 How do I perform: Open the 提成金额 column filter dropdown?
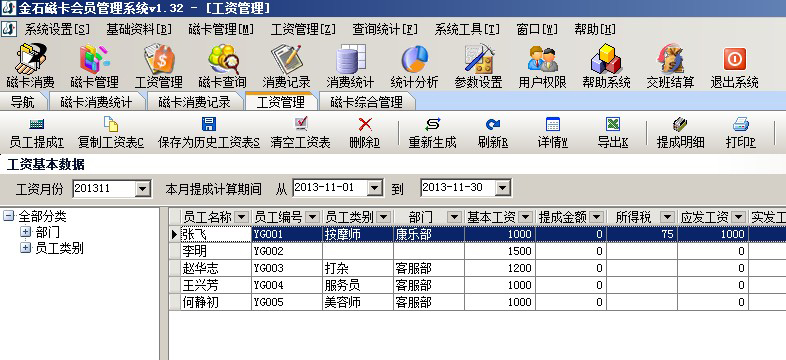[597, 217]
